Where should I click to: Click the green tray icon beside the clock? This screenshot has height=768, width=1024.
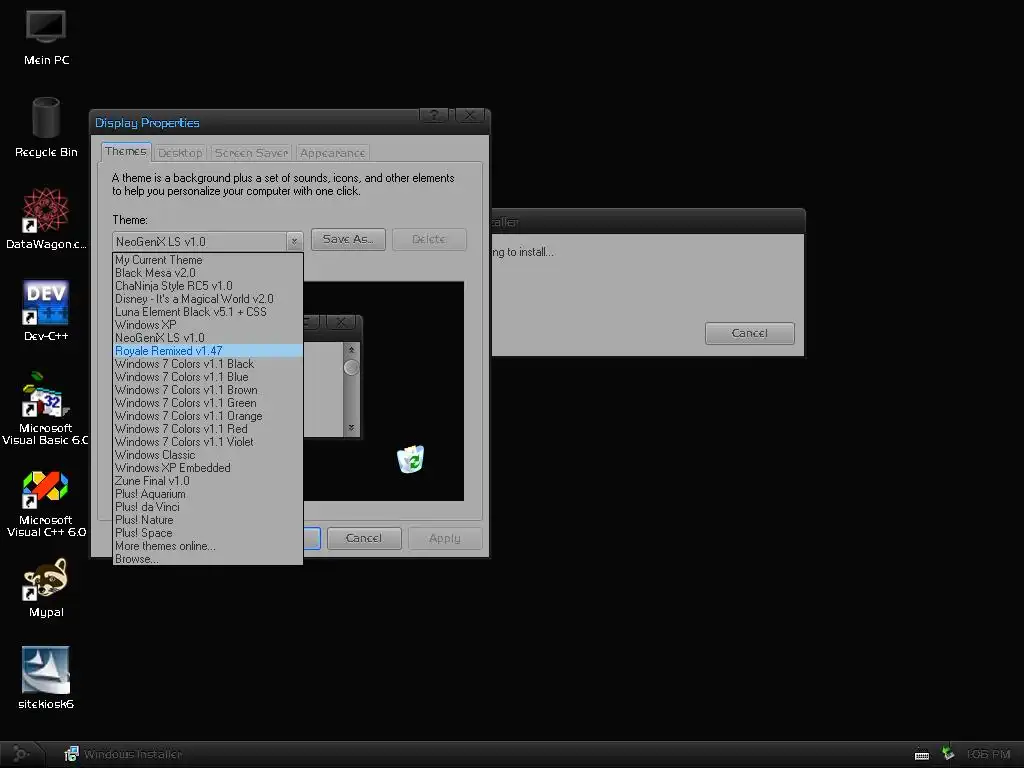(x=948, y=754)
